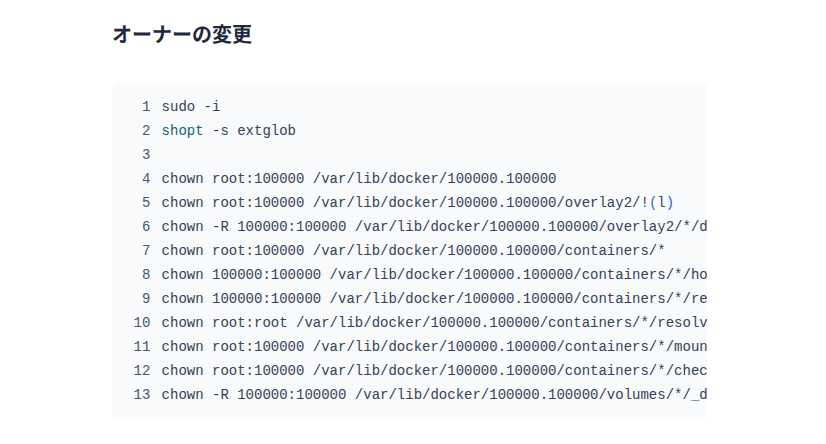Click "100000:100000" owner on line 8
Screen dimensions: 826x444
pyautogui.click(x=266, y=274)
